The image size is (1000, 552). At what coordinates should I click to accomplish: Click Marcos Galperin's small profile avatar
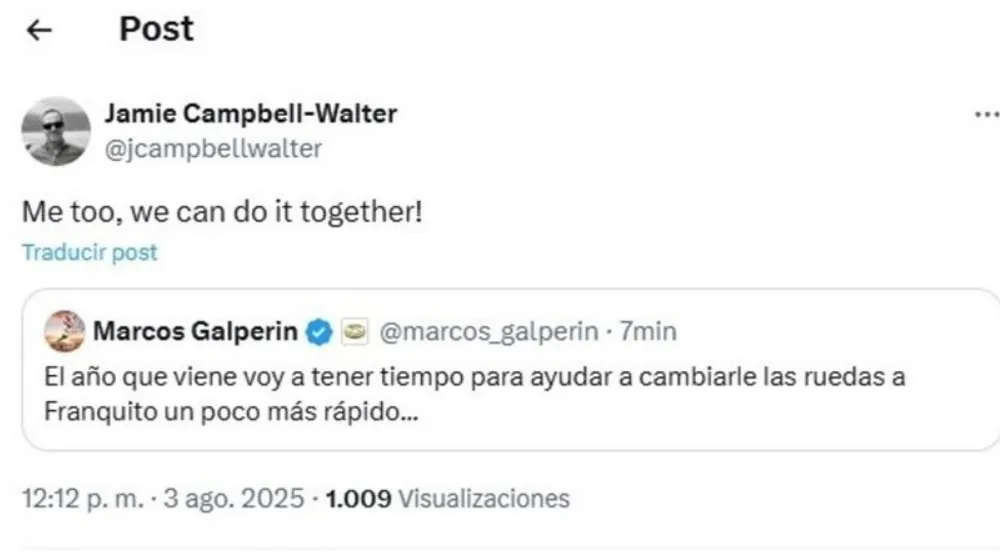click(x=65, y=332)
